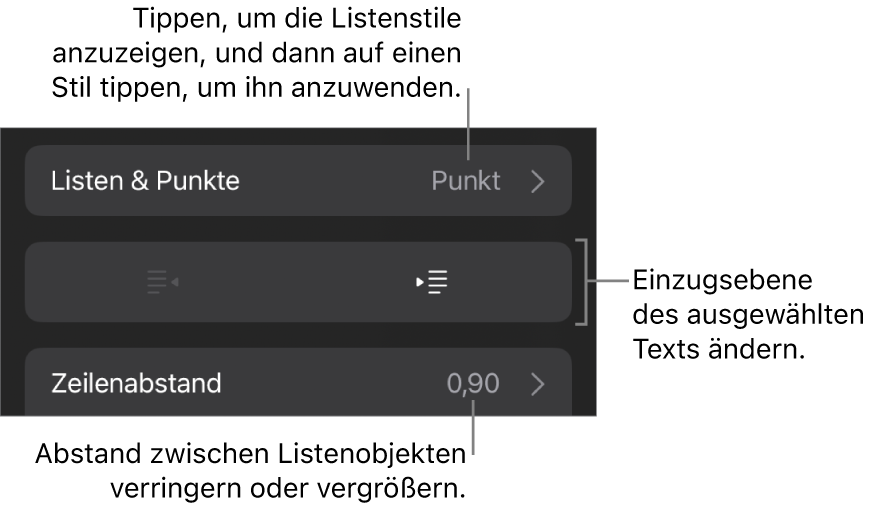The width and height of the screenshot is (875, 513).
Task: Open the chevron next to Punkt
Action: 538,181
